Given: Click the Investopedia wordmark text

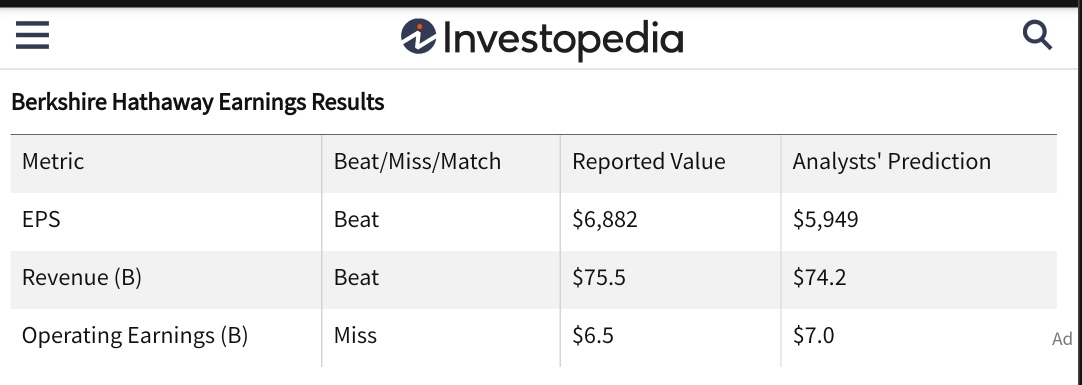Looking at the screenshot, I should pos(563,39).
